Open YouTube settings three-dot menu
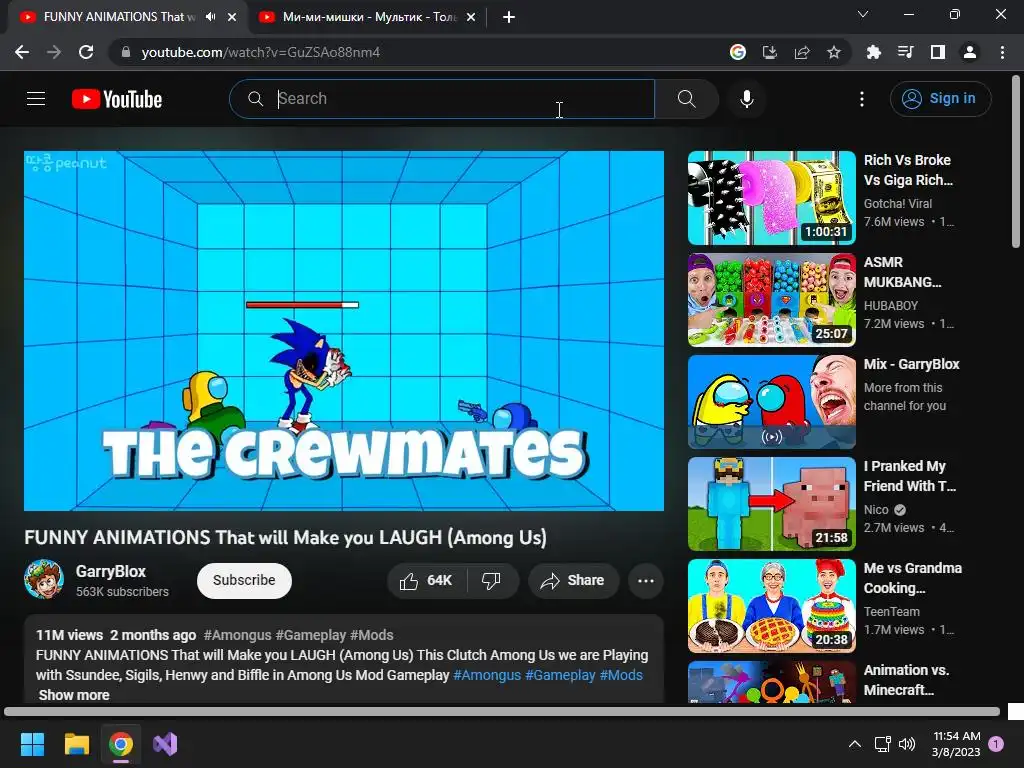This screenshot has height=768, width=1024. pos(862,99)
